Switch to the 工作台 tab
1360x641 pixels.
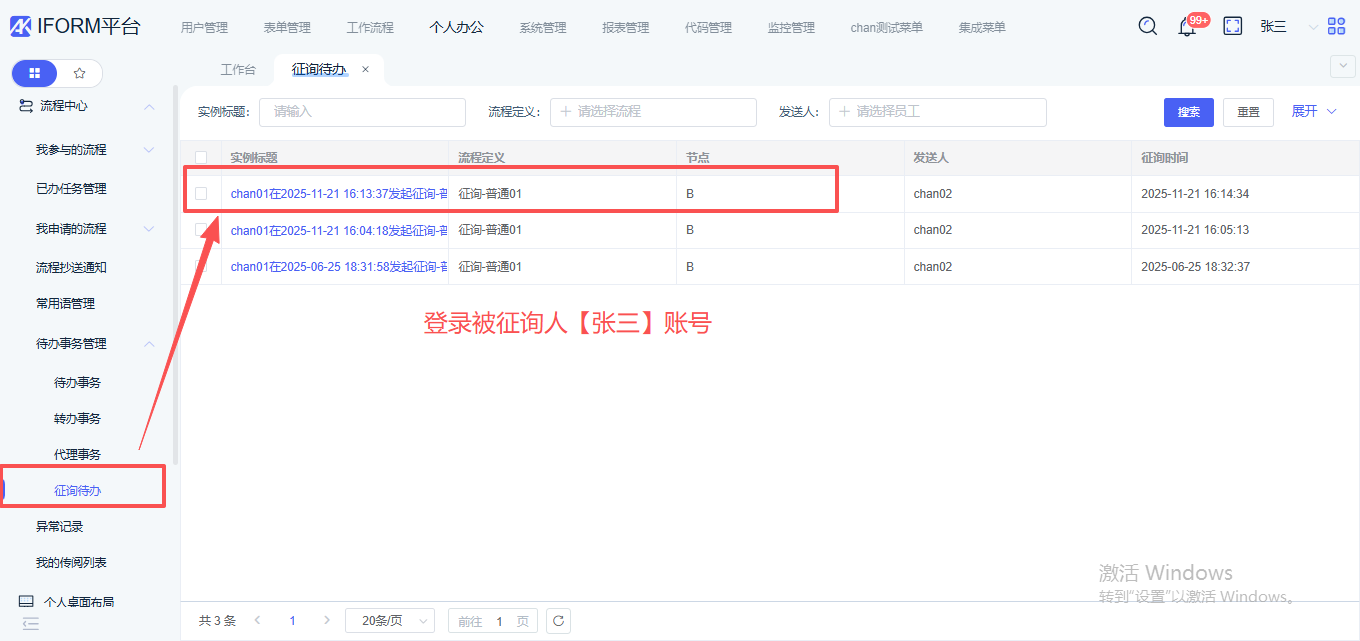238,70
